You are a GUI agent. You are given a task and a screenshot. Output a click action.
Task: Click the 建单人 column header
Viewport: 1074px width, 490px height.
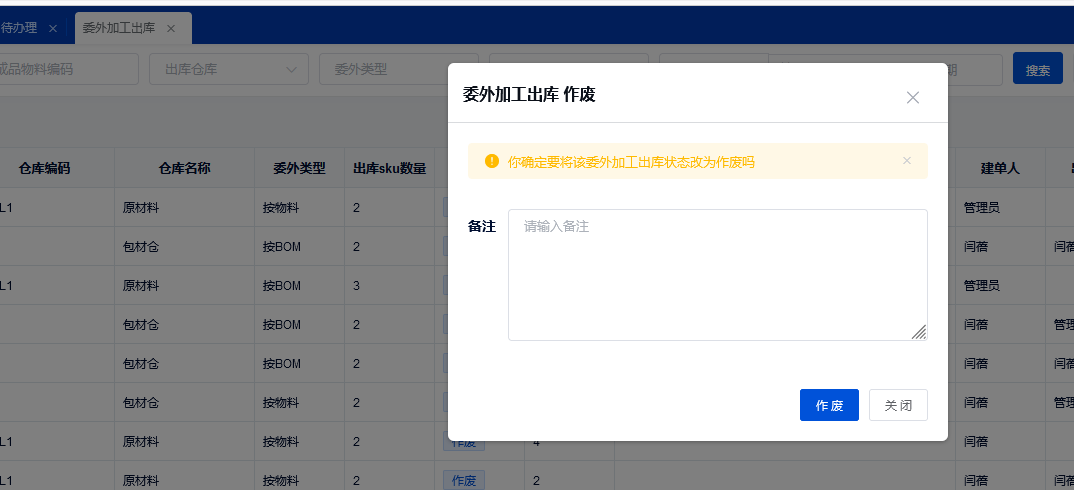999,168
